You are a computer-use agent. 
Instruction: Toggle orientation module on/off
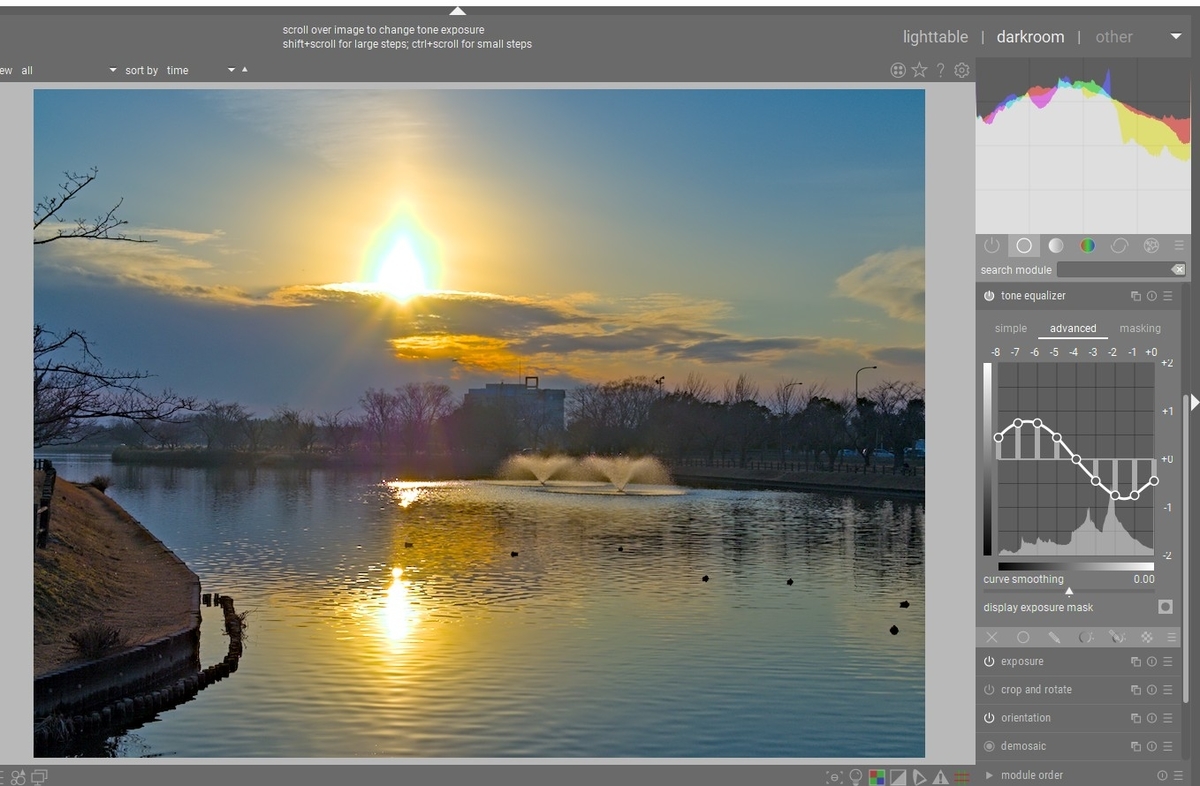(x=989, y=718)
